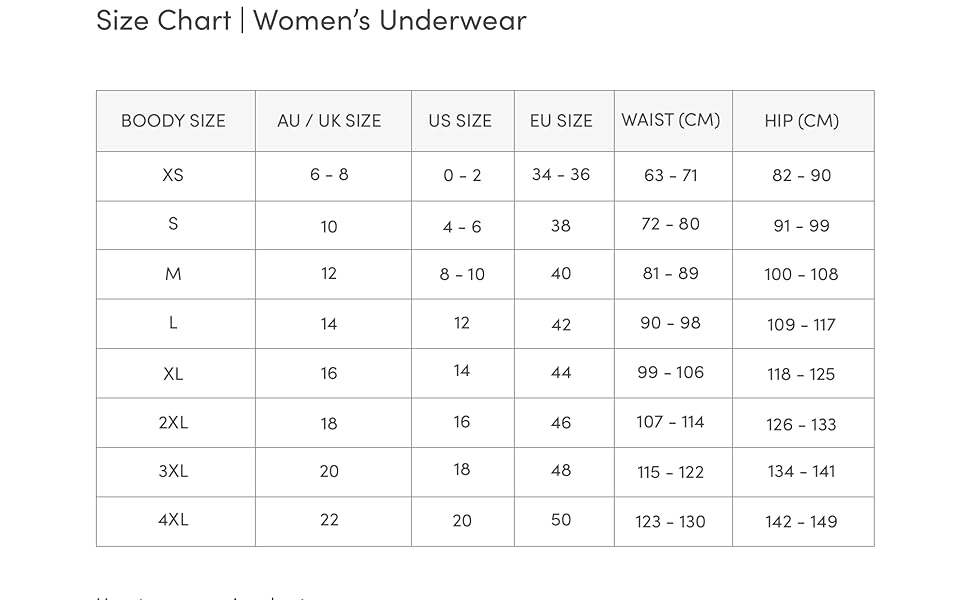Image resolution: width=970 pixels, height=600 pixels.
Task: Click the Size Chart Women's Underwear heading
Action: tap(311, 20)
